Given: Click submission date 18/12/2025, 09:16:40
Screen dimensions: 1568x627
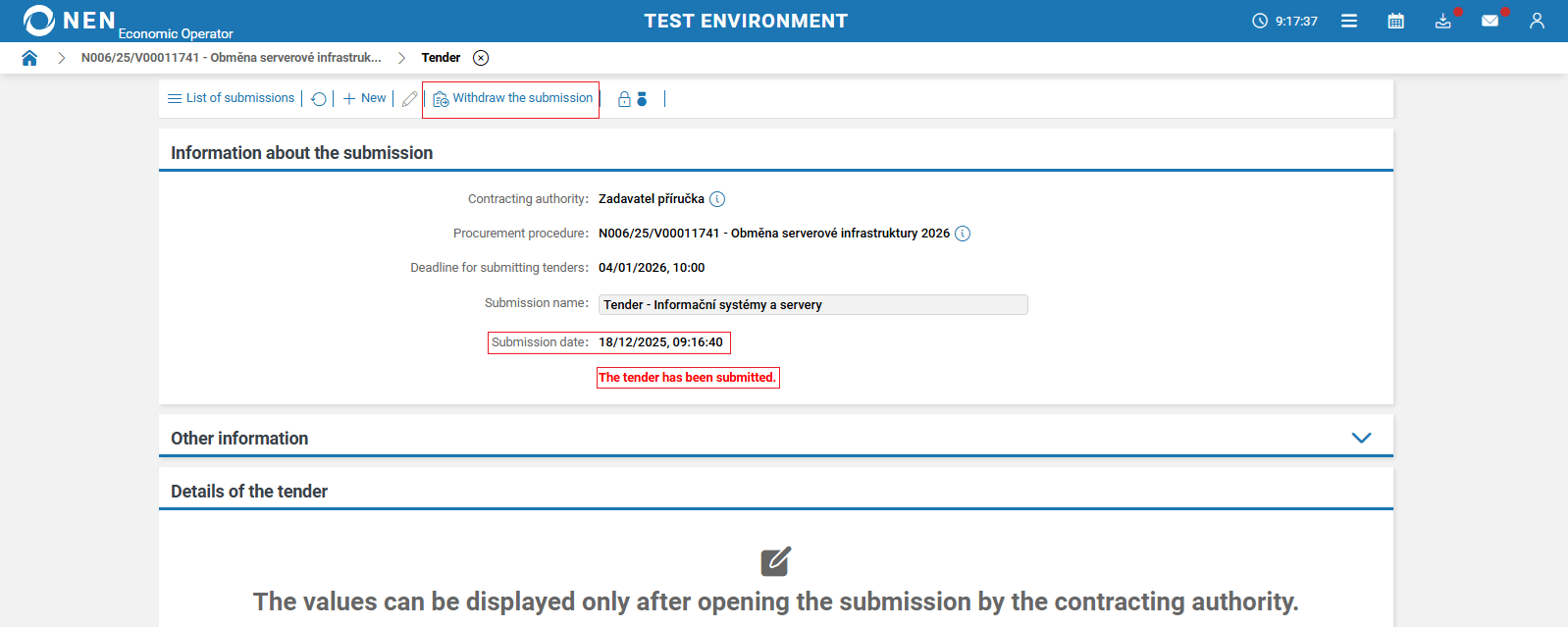Looking at the screenshot, I should click(660, 342).
